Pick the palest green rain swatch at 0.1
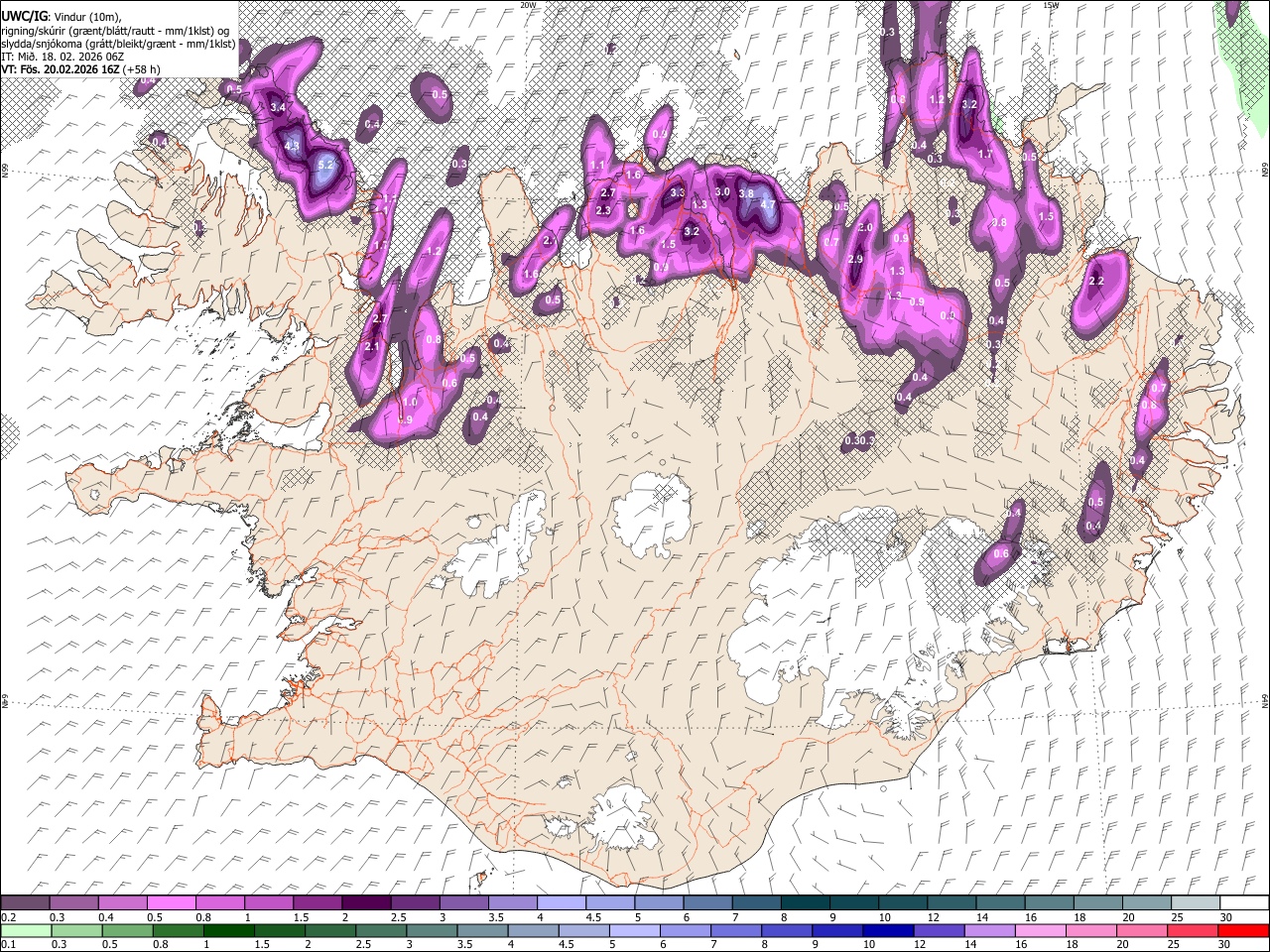This screenshot has height=952, width=1270. click(25, 931)
